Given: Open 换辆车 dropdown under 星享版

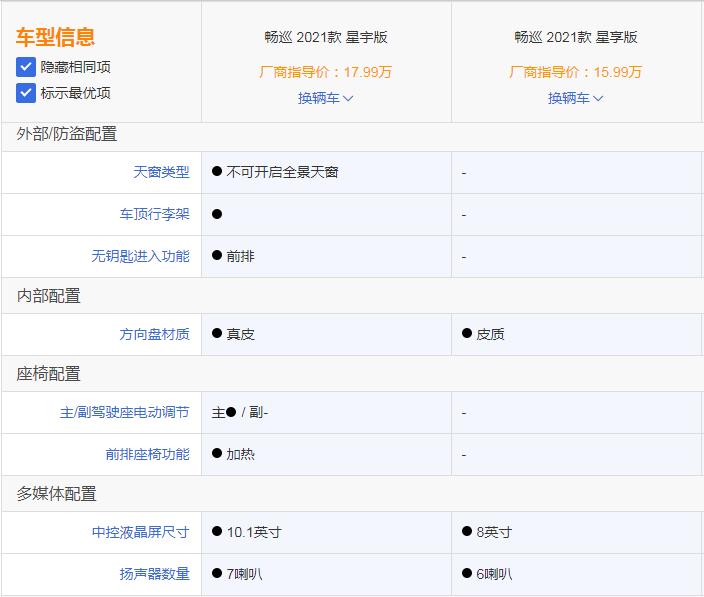Looking at the screenshot, I should [575, 98].
